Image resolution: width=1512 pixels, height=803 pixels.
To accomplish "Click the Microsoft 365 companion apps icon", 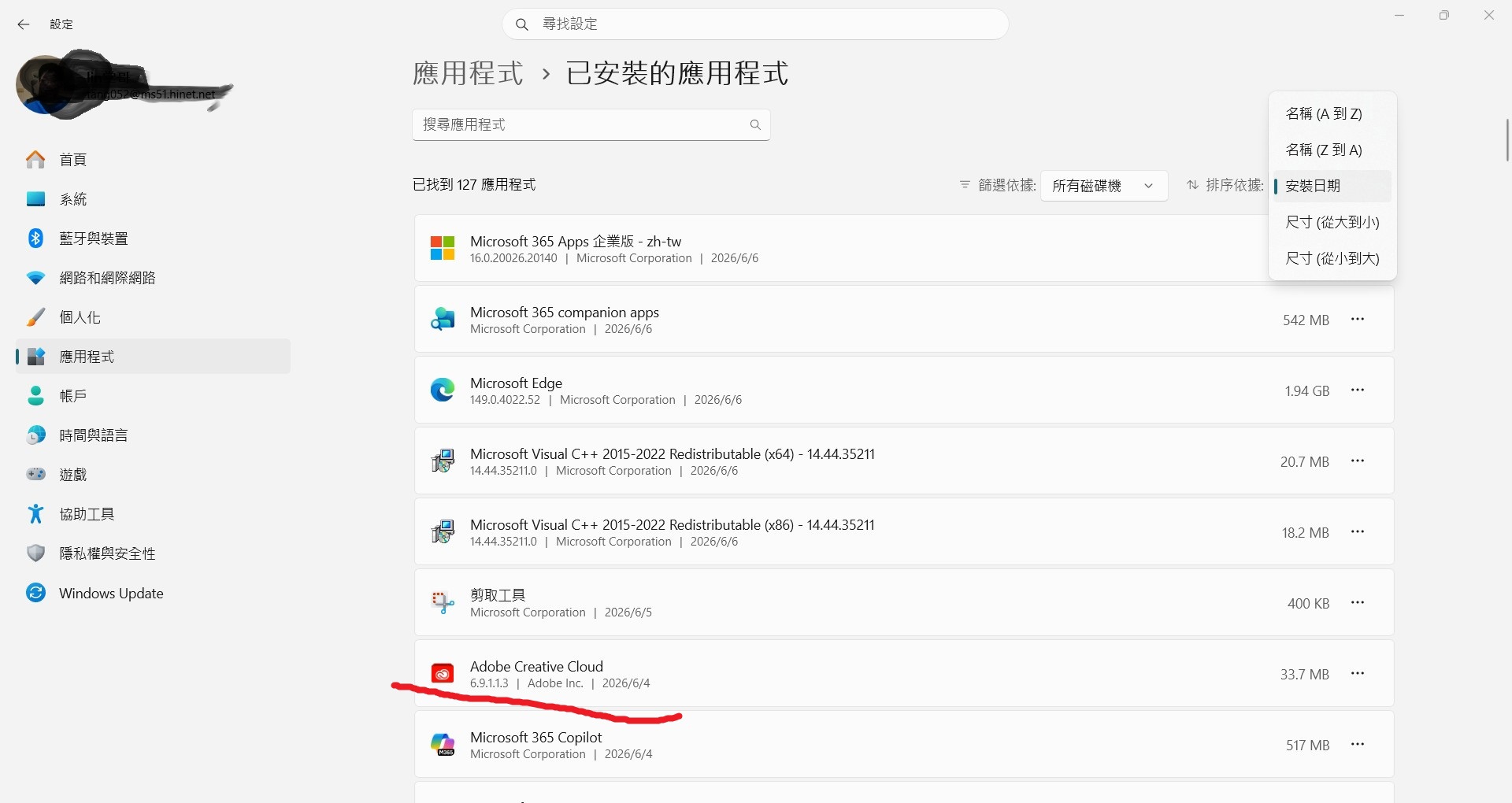I will (x=443, y=320).
